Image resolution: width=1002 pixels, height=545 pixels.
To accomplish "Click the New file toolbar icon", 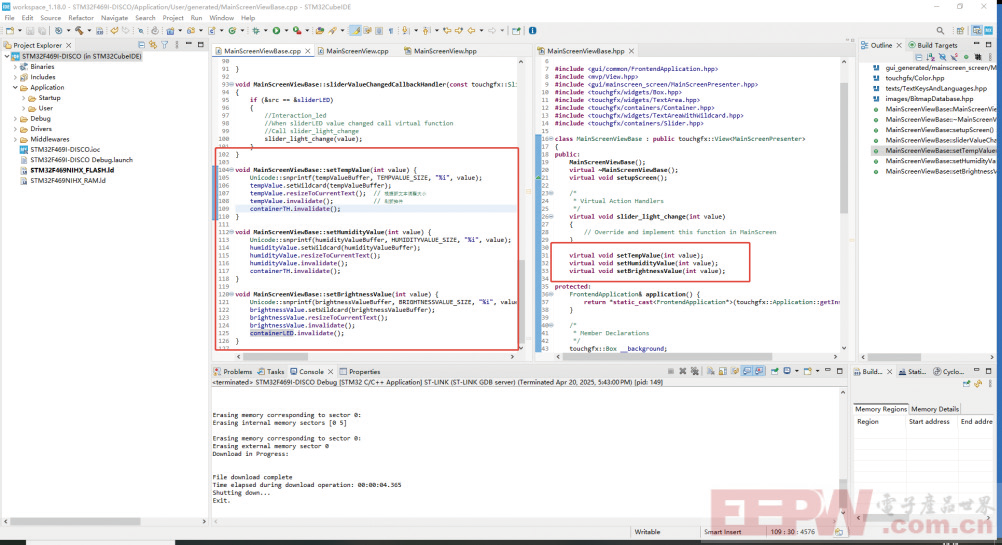I will coord(10,30).
